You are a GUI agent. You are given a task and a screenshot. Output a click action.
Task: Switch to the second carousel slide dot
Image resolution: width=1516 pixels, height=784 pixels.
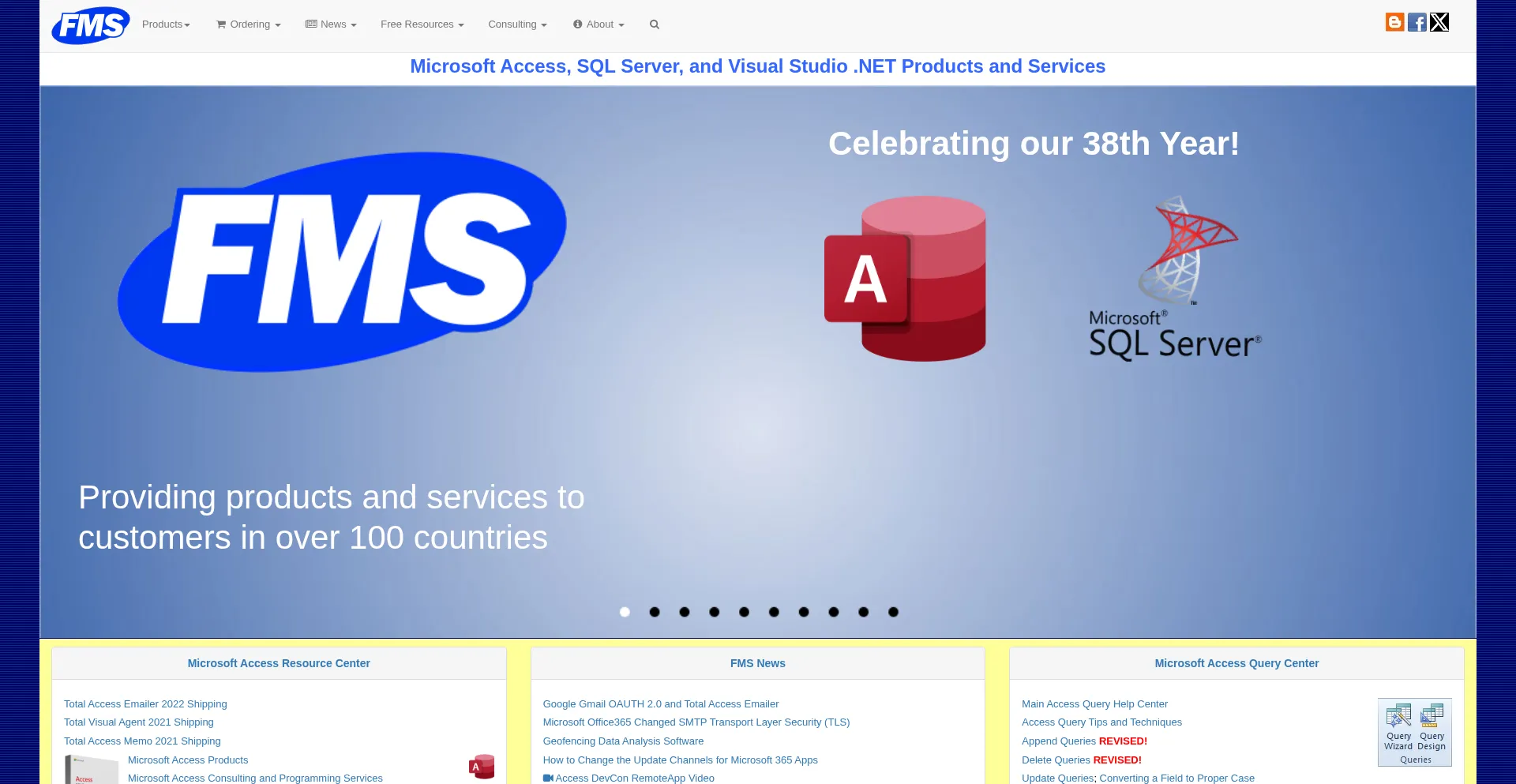point(655,612)
